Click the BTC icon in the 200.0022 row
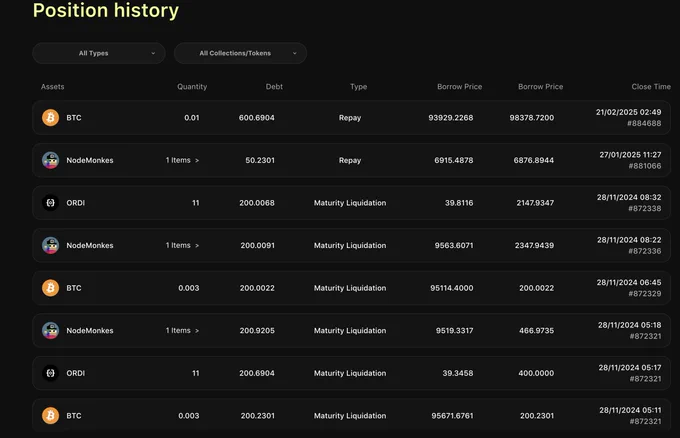This screenshot has height=438, width=680. click(50, 288)
